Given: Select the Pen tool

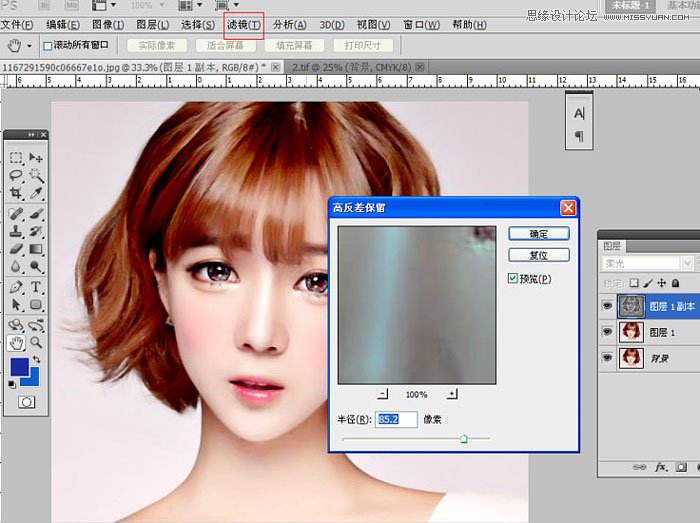Looking at the screenshot, I should click(x=17, y=287).
